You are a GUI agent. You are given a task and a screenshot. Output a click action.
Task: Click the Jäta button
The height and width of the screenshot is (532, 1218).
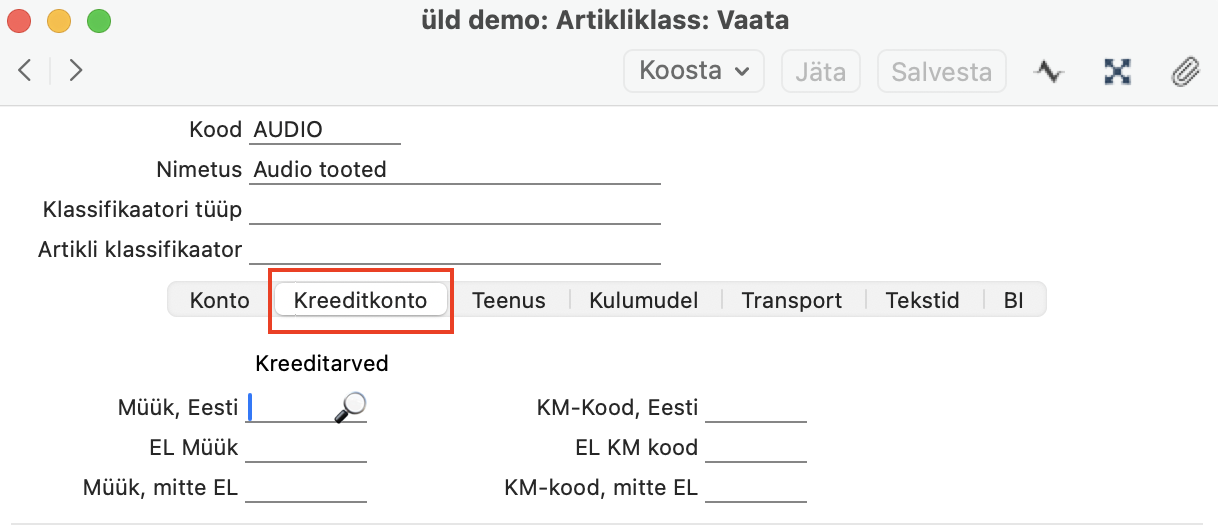coord(821,71)
